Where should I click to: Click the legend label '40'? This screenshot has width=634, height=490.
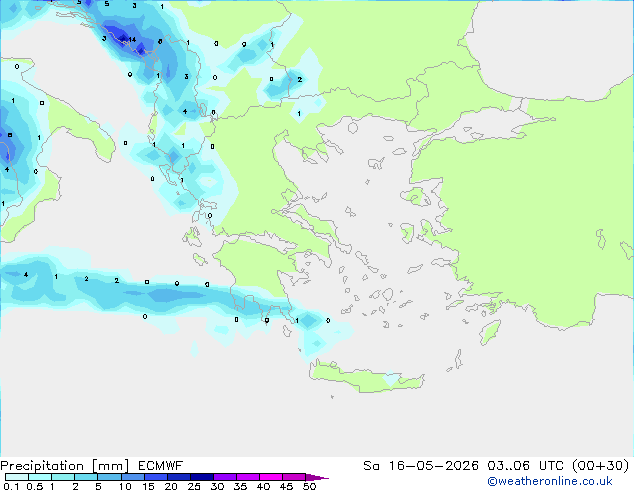click(263, 486)
